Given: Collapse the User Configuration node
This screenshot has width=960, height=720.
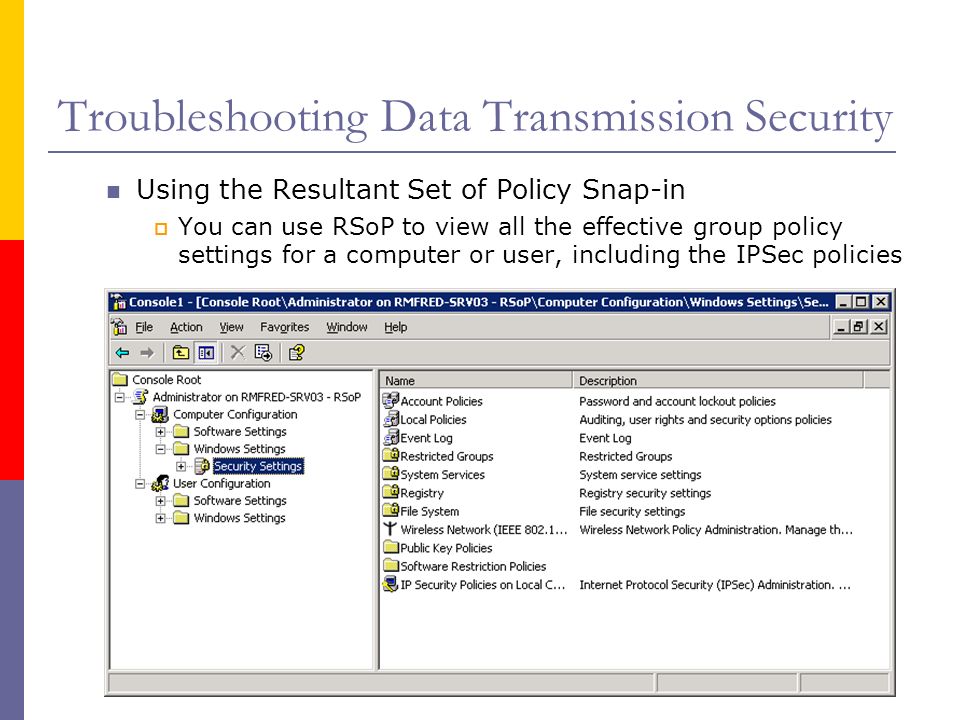Looking at the screenshot, I should coord(140,484).
